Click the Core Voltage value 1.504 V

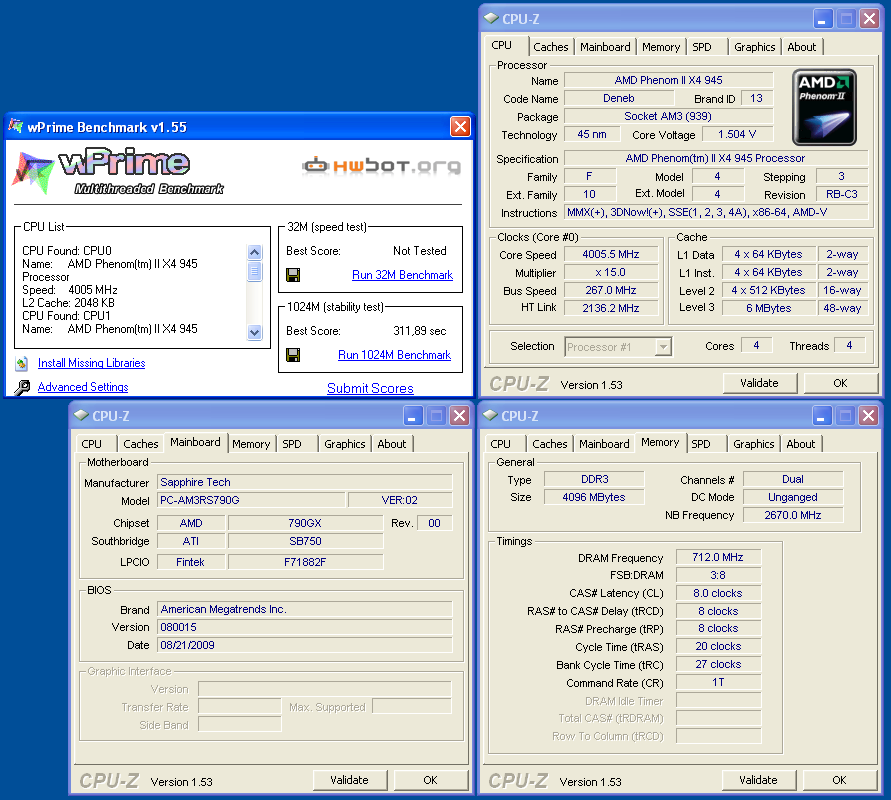coord(737,134)
